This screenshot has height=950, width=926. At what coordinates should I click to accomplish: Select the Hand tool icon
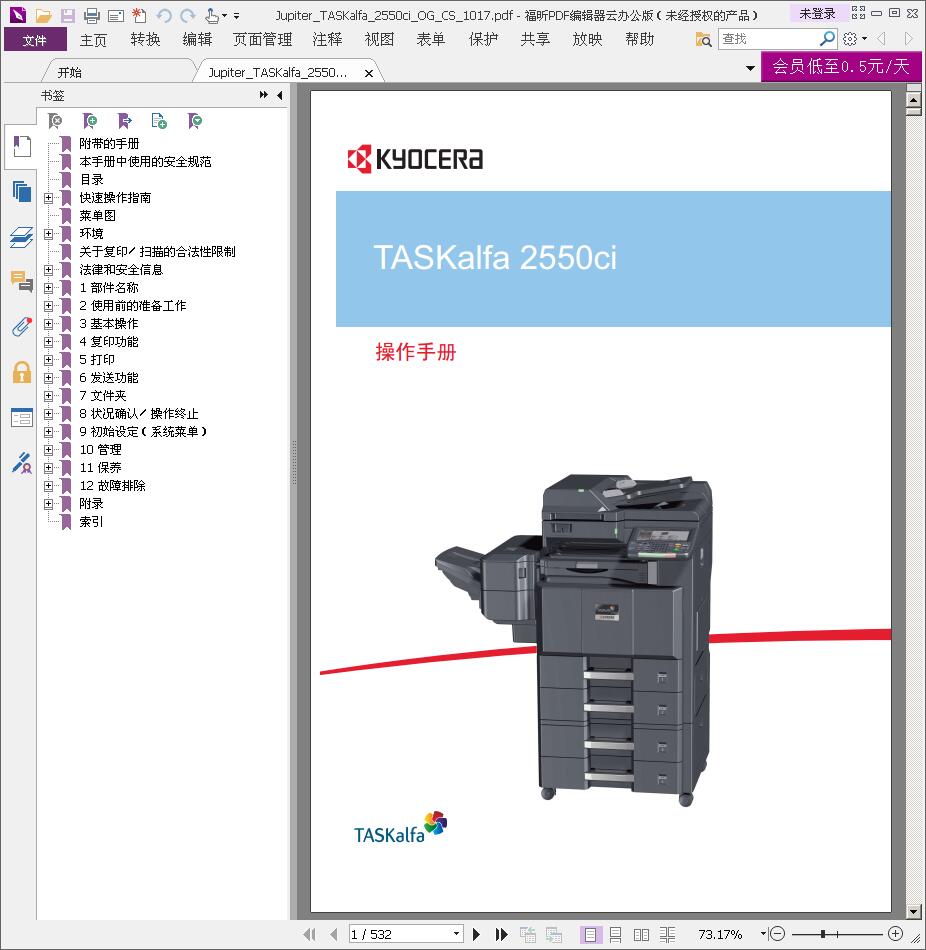[x=212, y=16]
